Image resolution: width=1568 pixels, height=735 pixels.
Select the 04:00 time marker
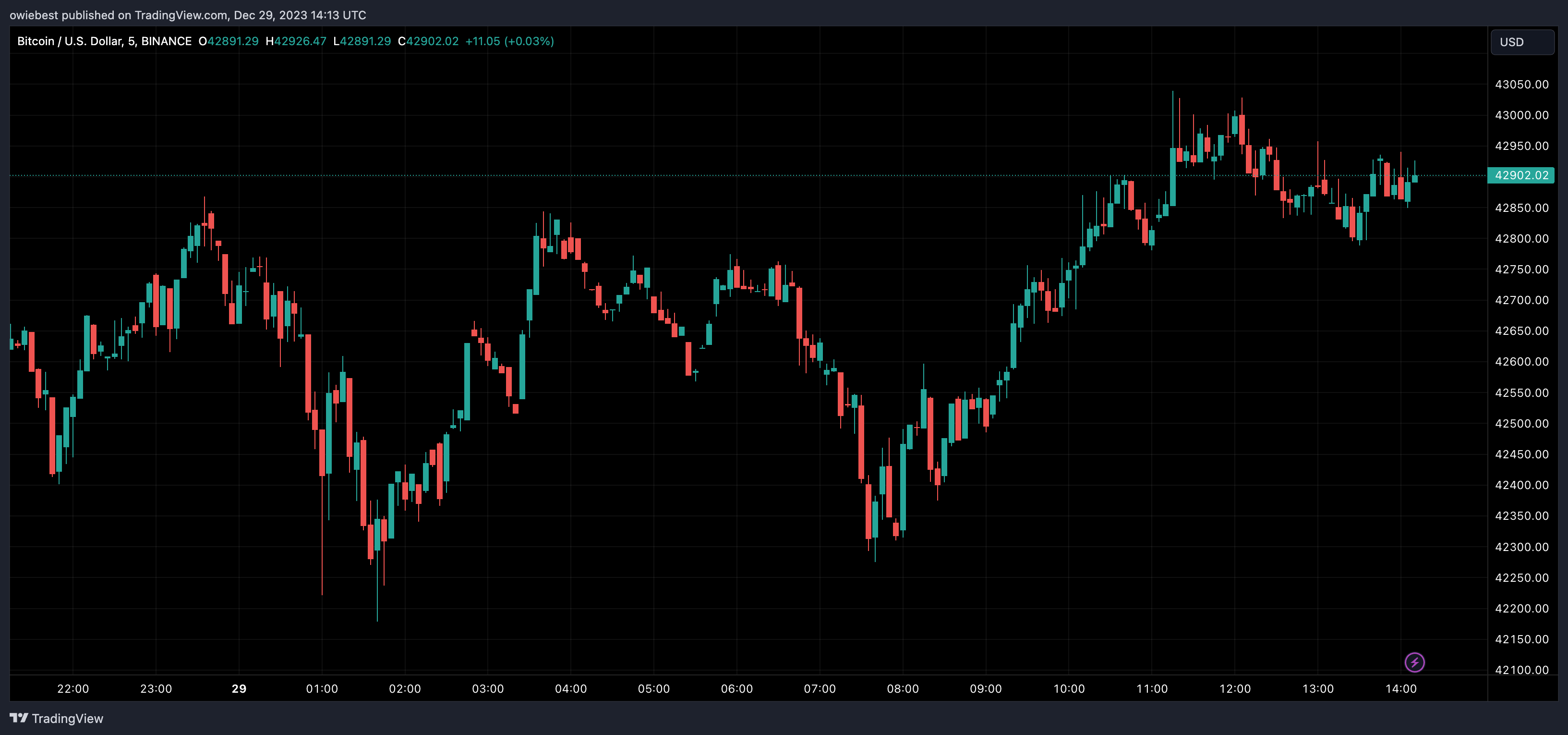click(571, 689)
